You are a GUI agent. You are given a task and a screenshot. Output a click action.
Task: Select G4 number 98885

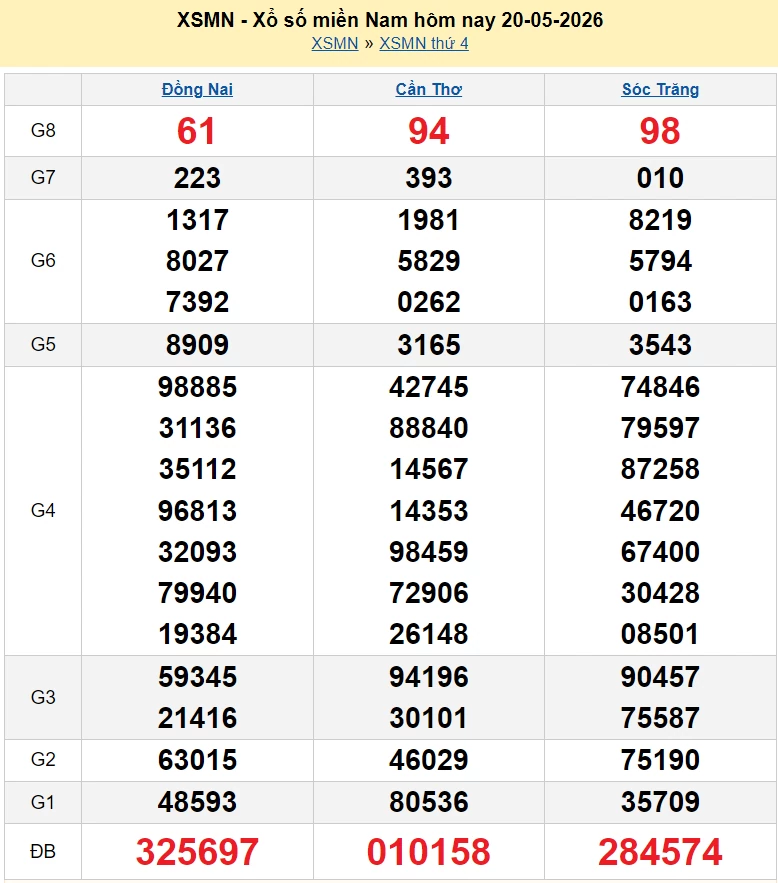pyautogui.click(x=198, y=387)
